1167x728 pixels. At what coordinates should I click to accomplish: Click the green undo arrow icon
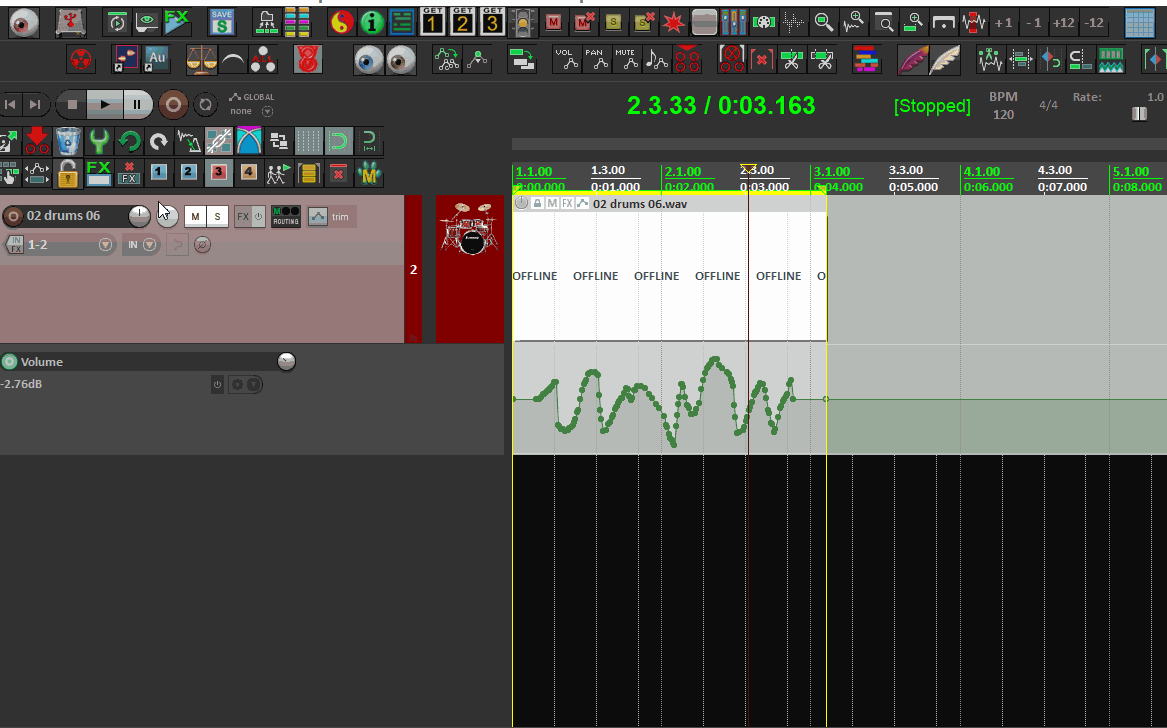[129, 141]
